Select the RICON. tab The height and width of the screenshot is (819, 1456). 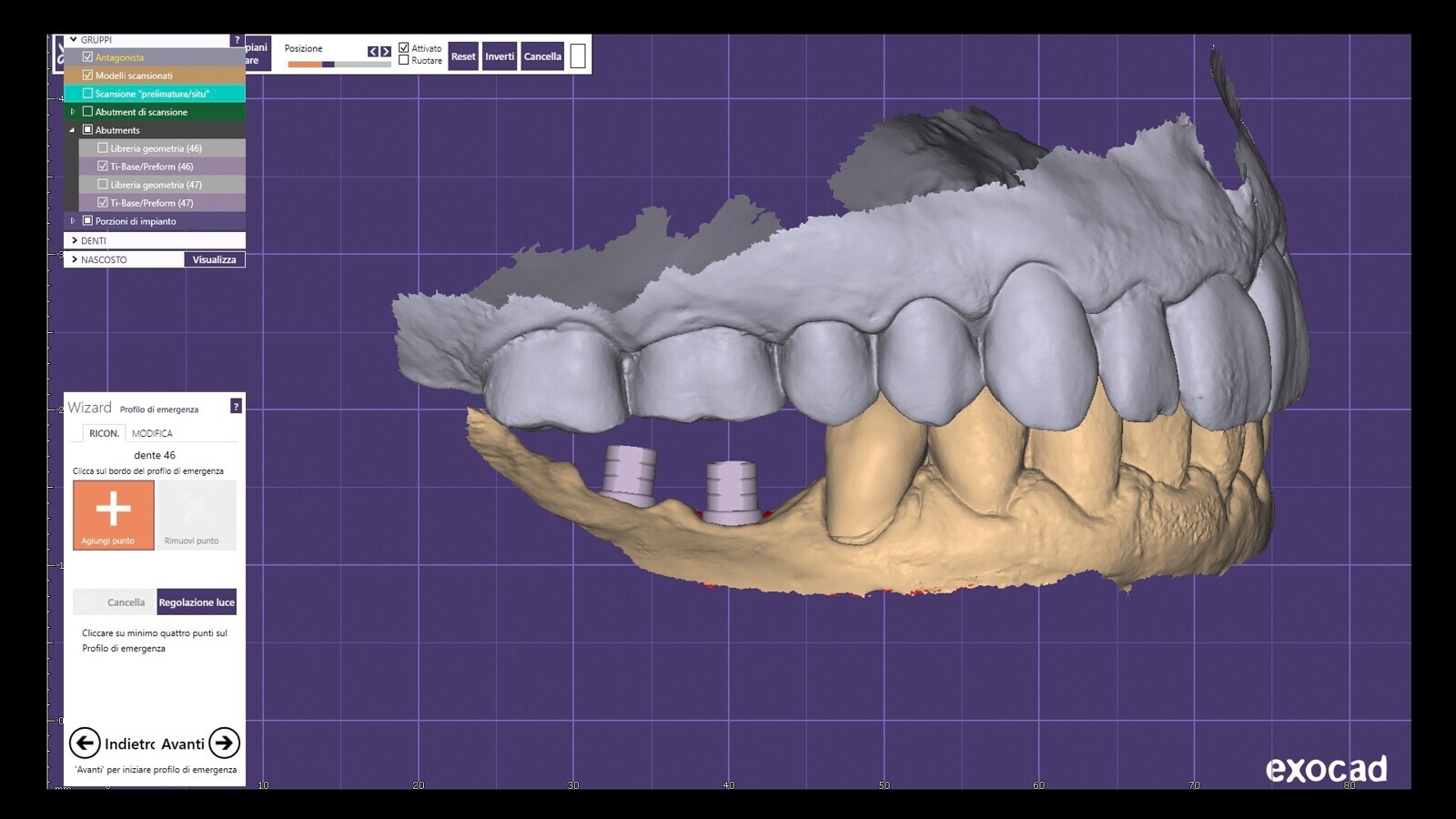click(104, 434)
